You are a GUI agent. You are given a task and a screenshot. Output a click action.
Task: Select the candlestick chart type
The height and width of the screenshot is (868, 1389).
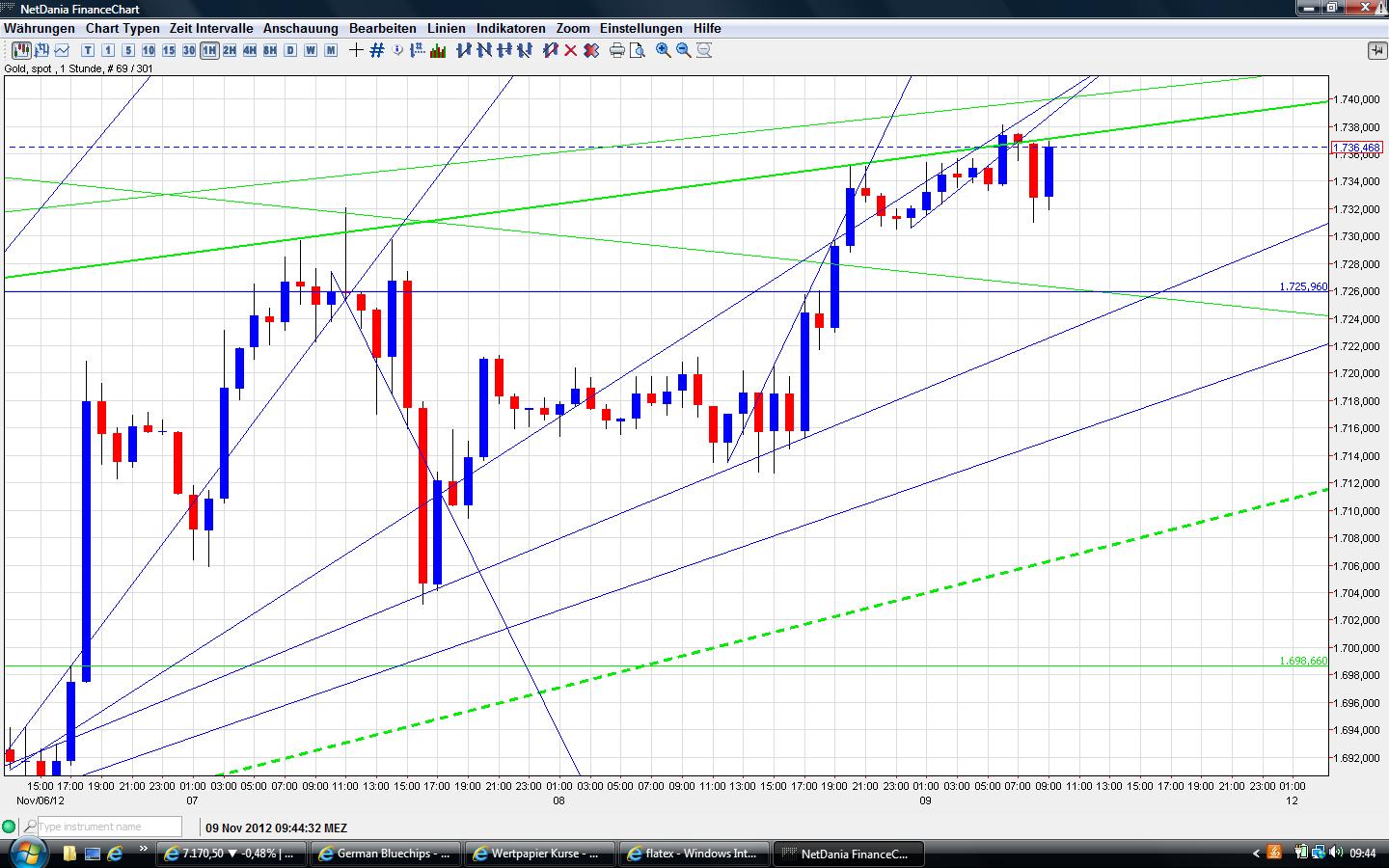(20, 50)
